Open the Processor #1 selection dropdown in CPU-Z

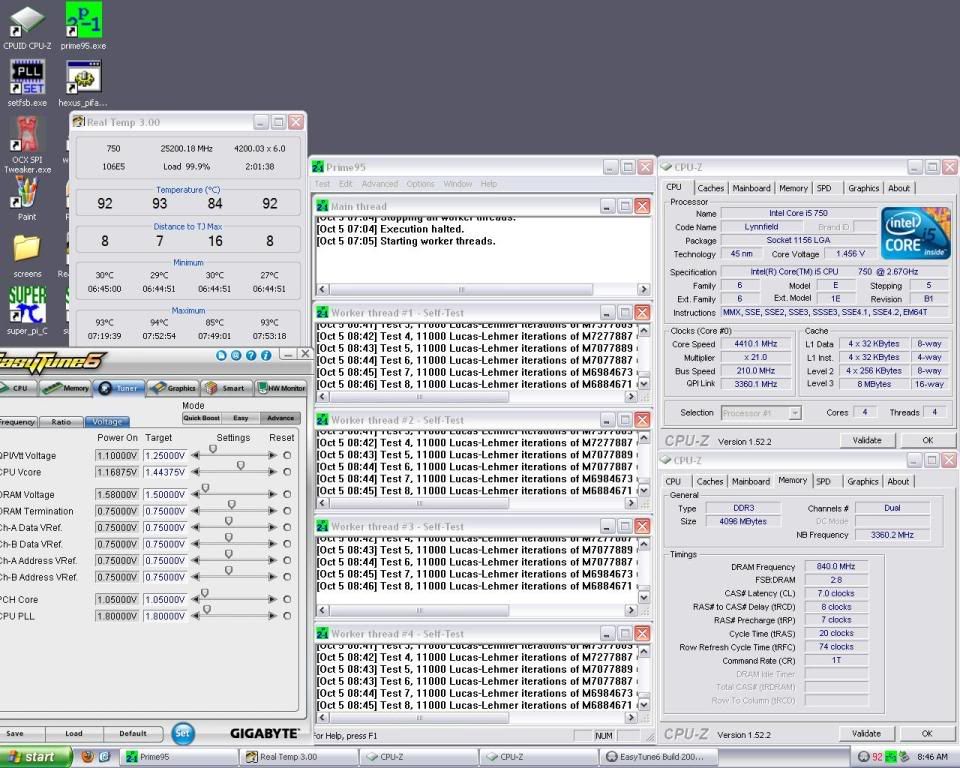[795, 413]
